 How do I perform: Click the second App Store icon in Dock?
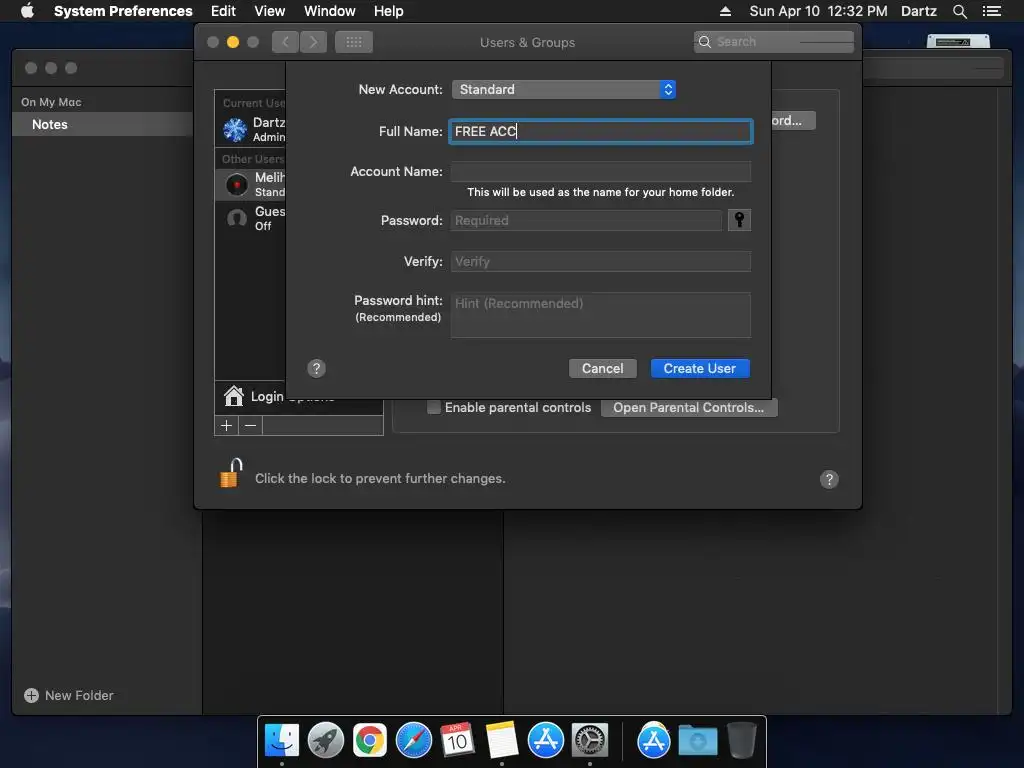(x=654, y=741)
